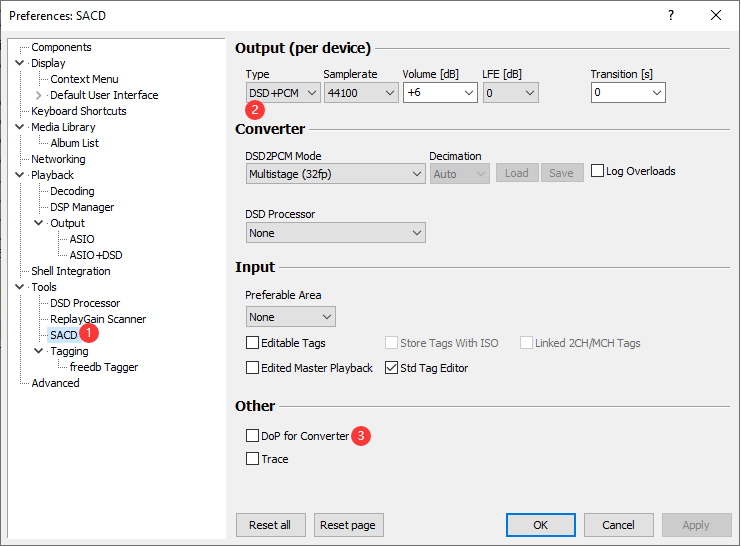Open the Preferable Area dropdown

click(290, 317)
